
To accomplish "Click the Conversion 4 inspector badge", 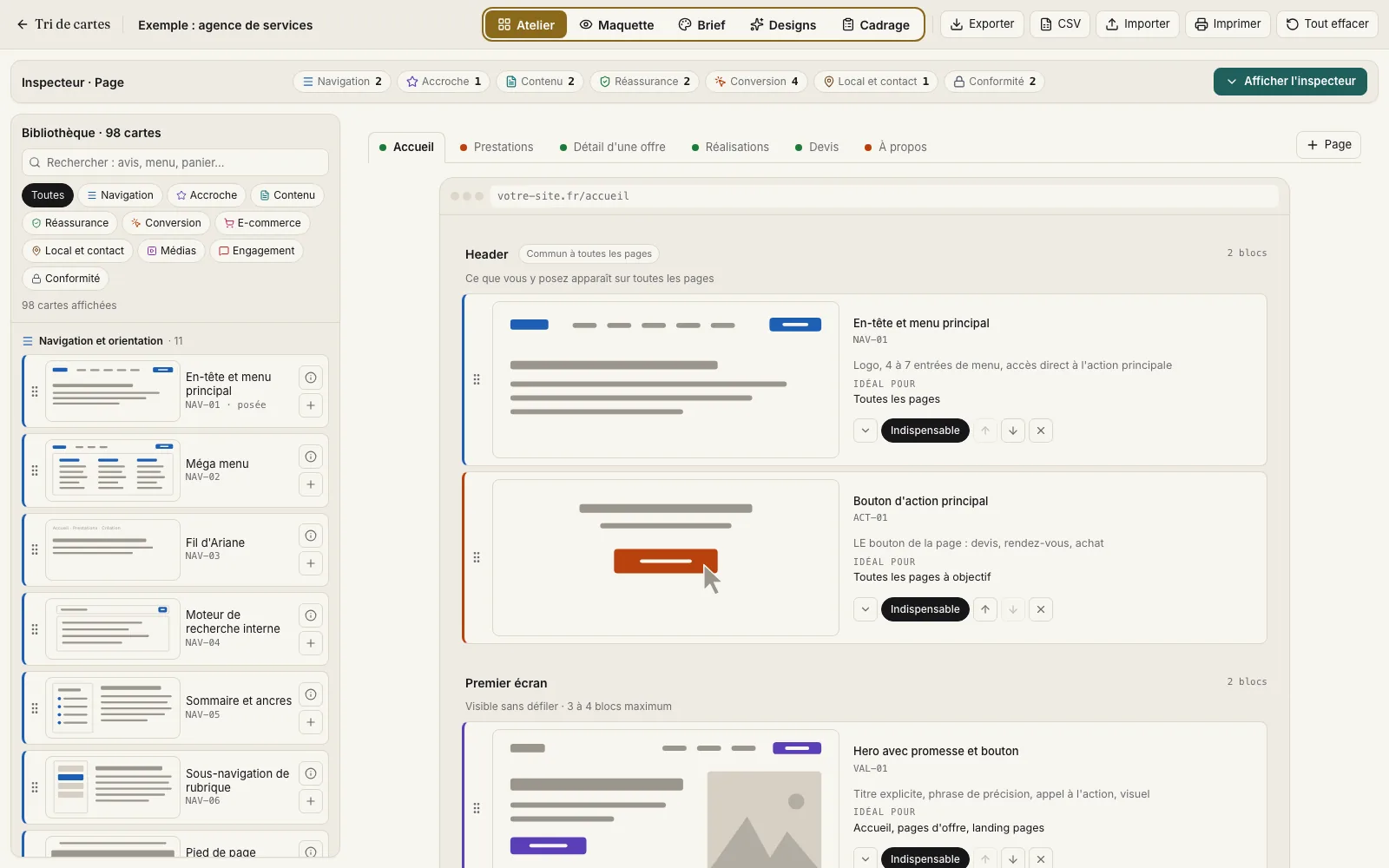I will tap(756, 82).
